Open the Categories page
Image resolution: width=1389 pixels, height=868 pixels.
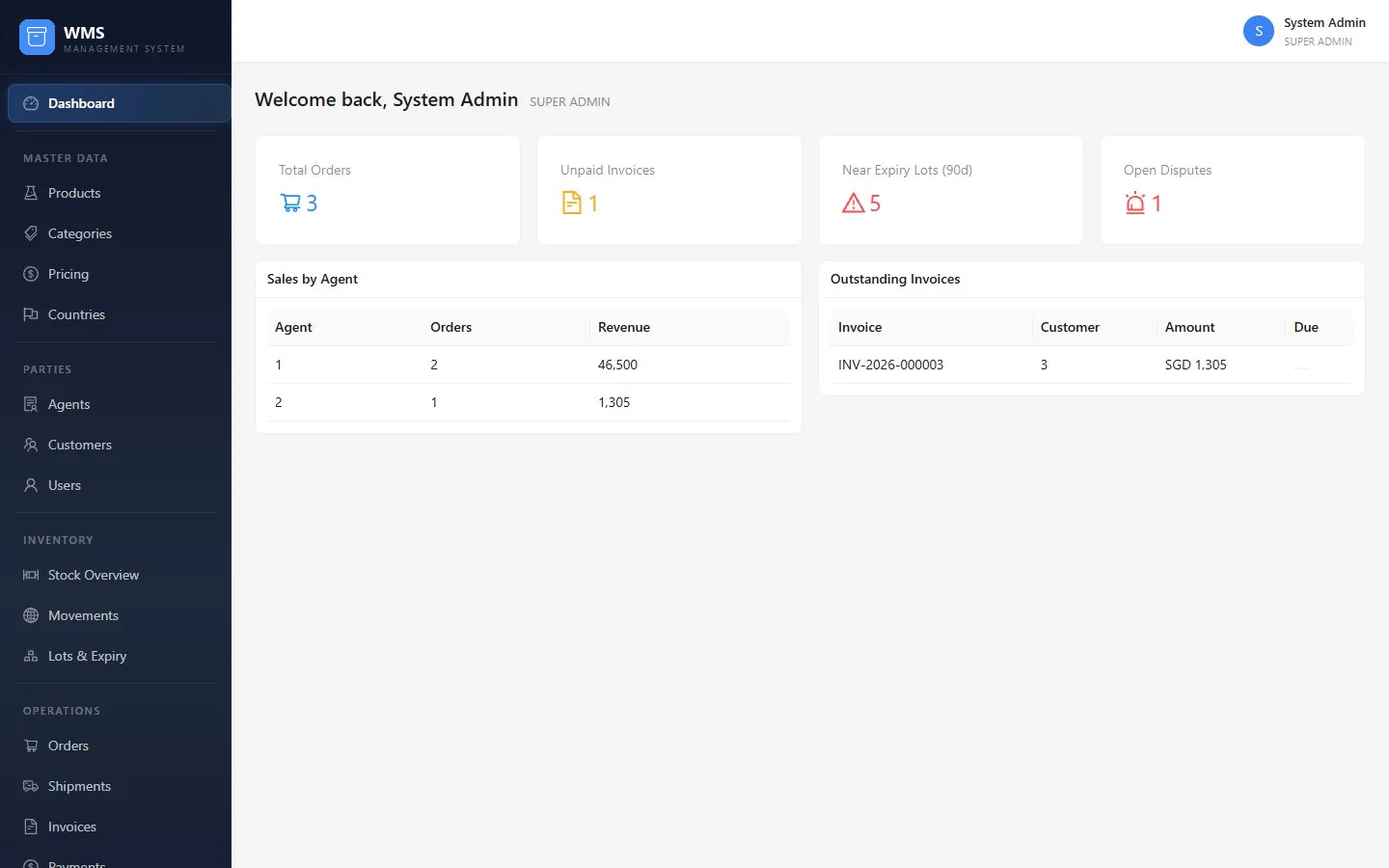pyautogui.click(x=120, y=233)
